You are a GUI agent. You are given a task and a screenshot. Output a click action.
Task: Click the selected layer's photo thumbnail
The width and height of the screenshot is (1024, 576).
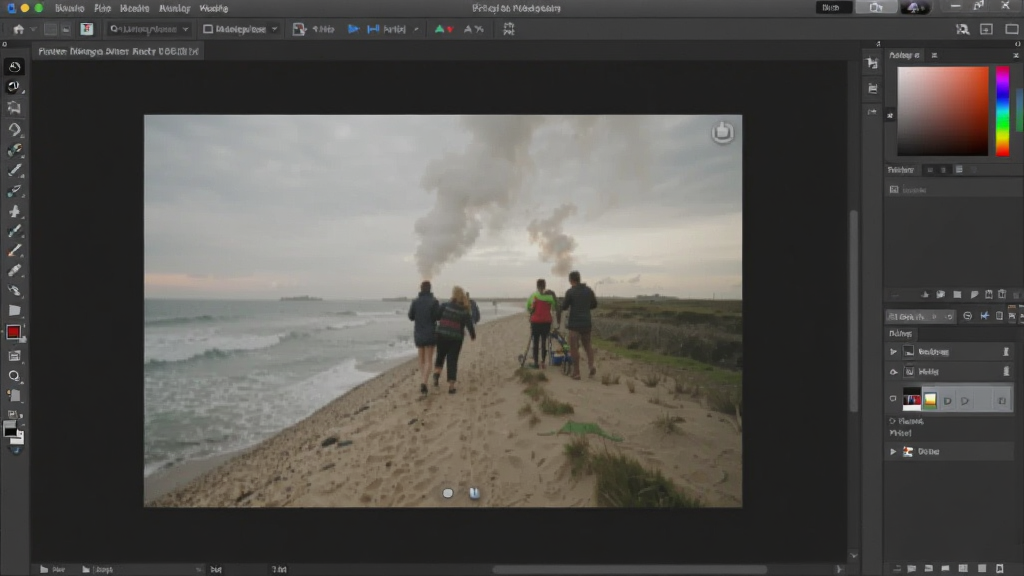(x=912, y=399)
